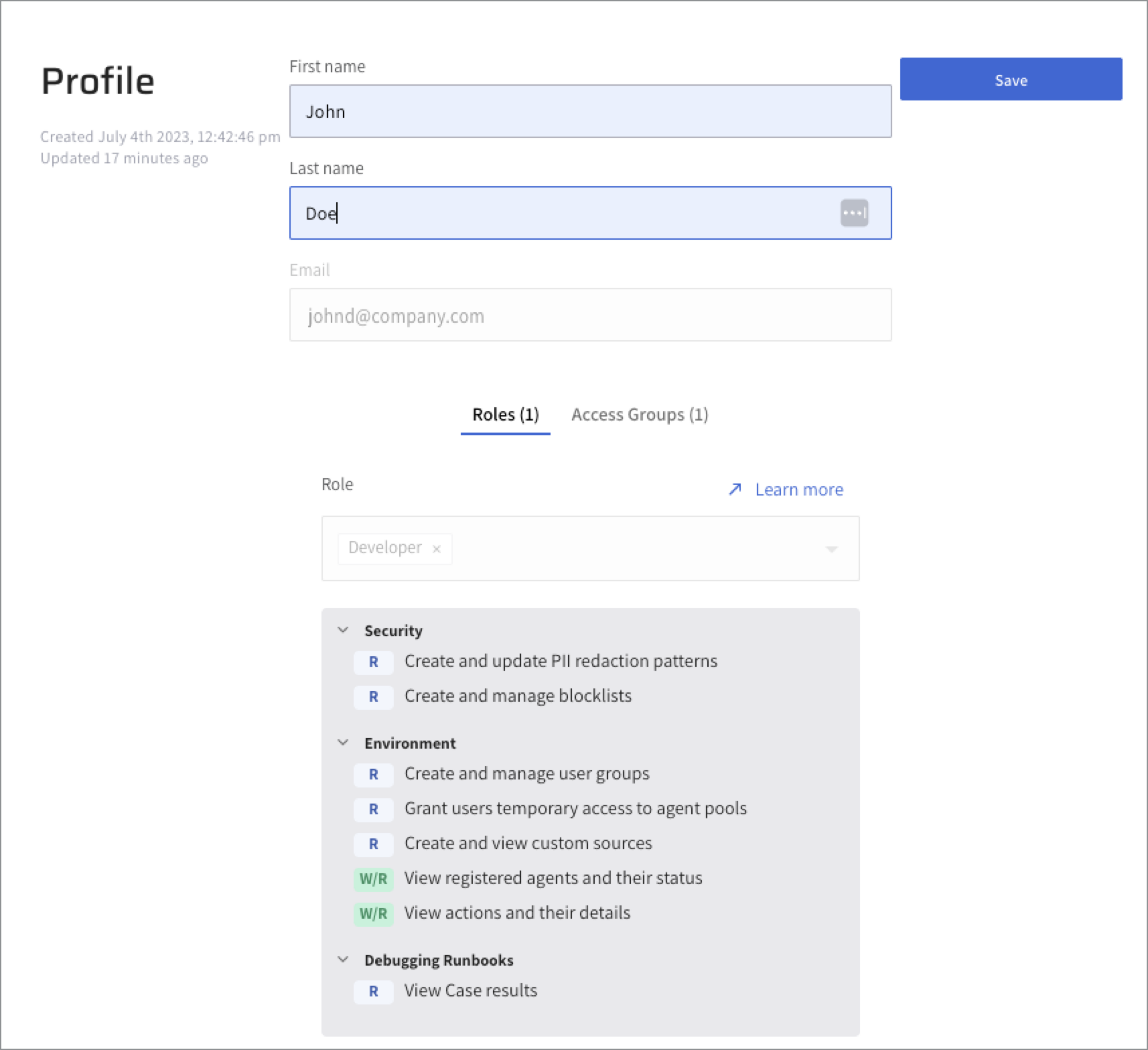Click R badge next to custom sources
This screenshot has width=1148, height=1050.
(x=373, y=844)
